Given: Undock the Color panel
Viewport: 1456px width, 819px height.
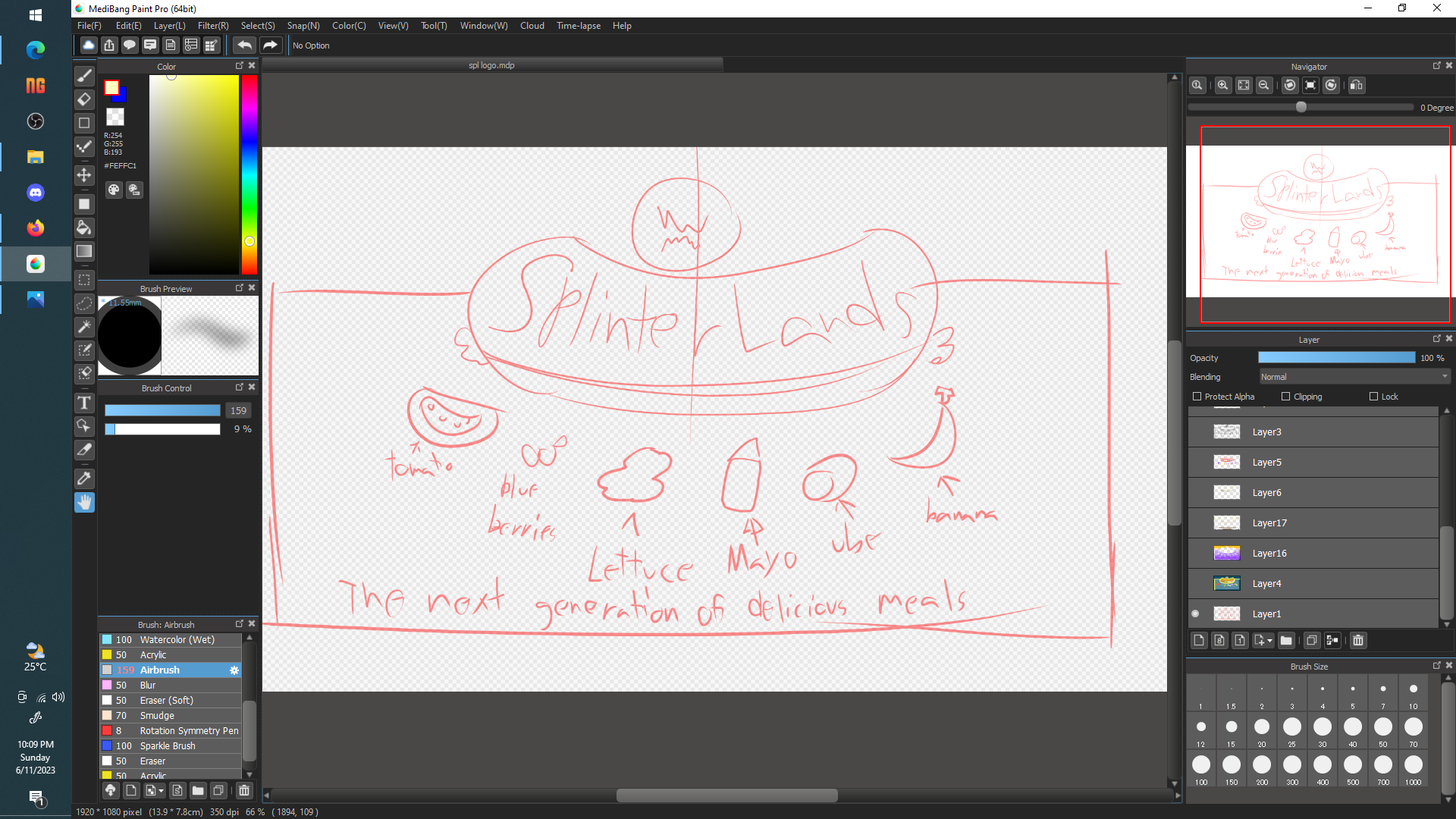Looking at the screenshot, I should point(240,66).
